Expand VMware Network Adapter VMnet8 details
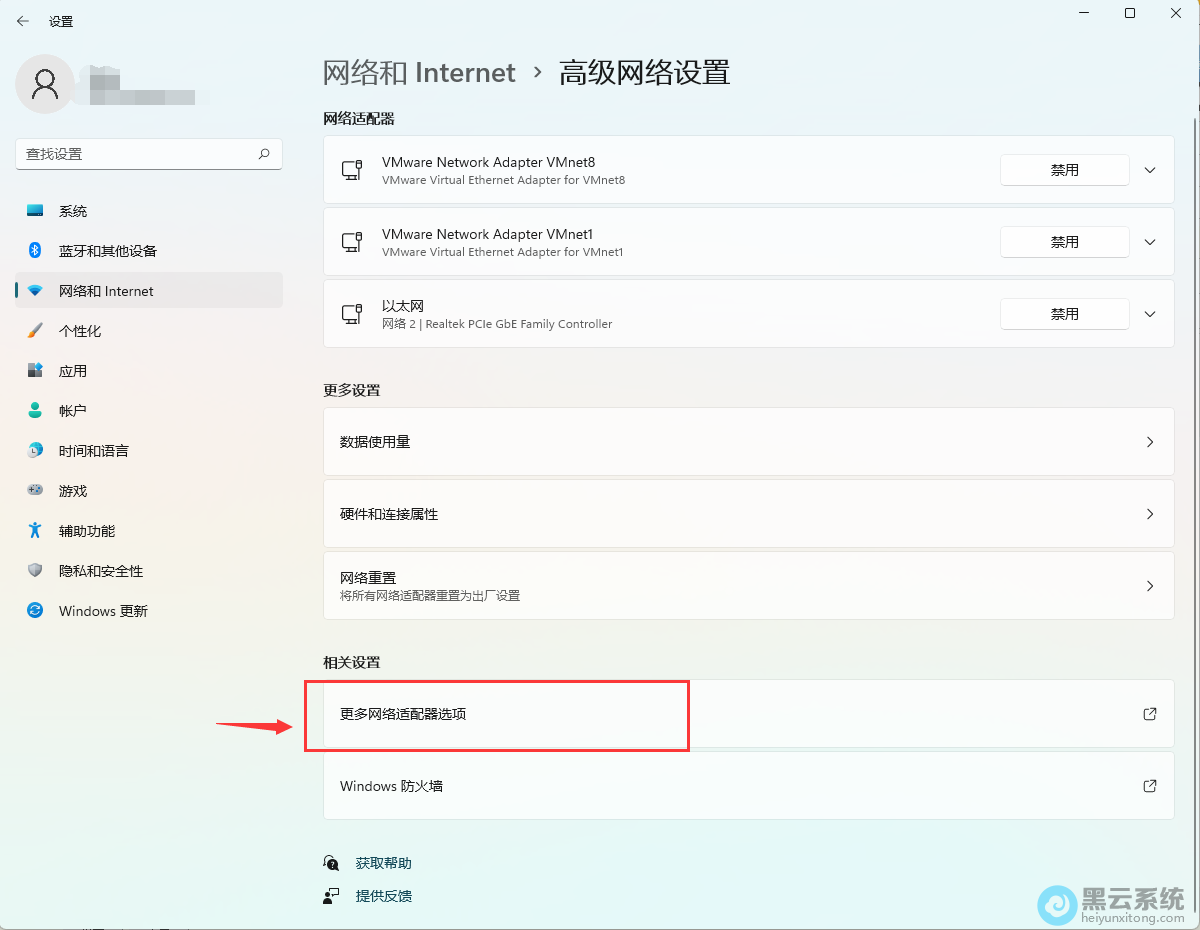Screen dimensions: 1200x930 (x=1149, y=170)
